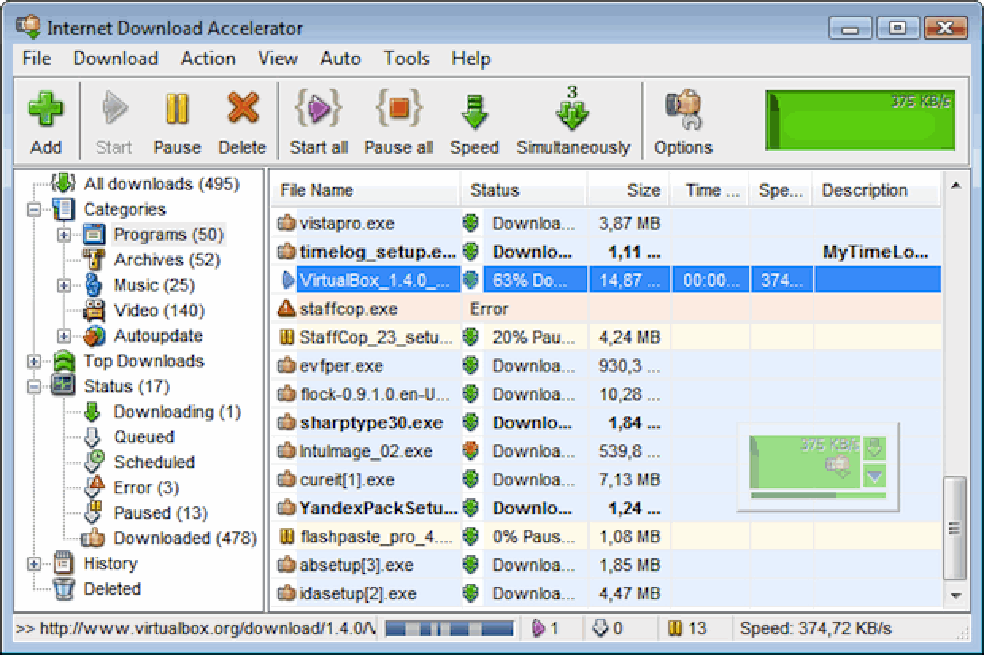The image size is (984, 655).
Task: Click the Pause toolbar icon
Action: 177,121
